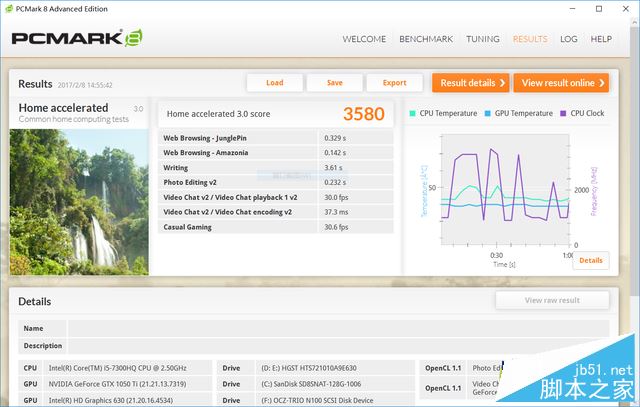Click the Load button
Screen dimensions: 640x407
275,83
